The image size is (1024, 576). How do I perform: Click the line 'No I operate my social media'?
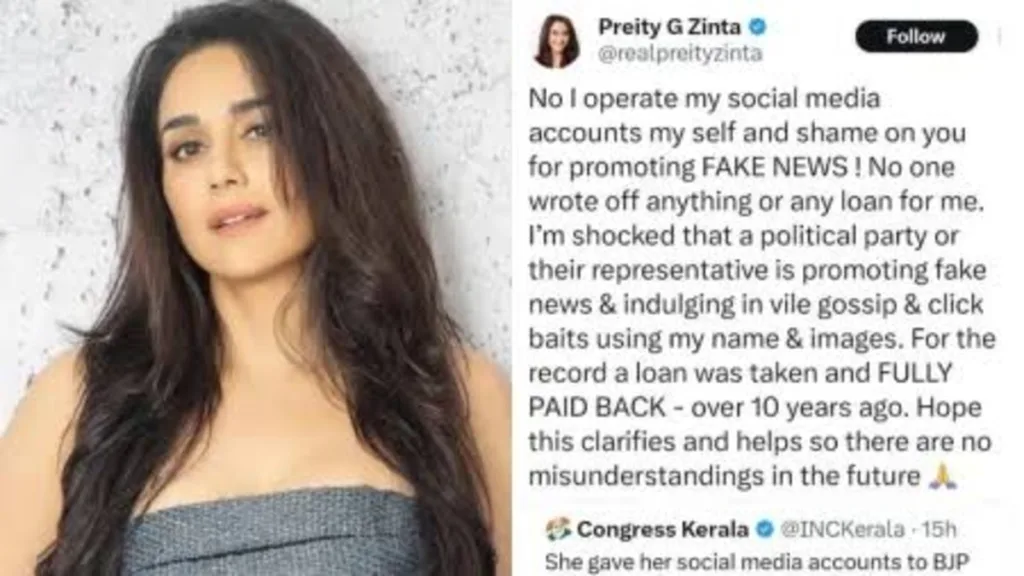tap(704, 99)
